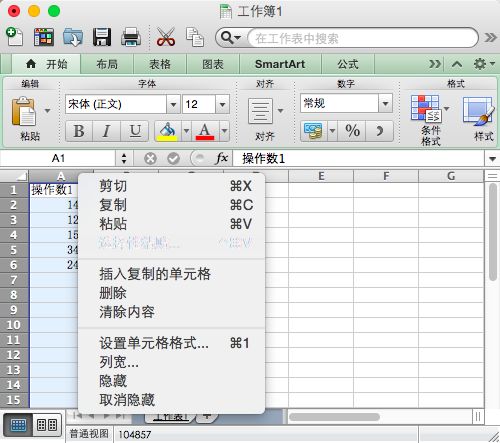Choose 复制 from the context menu

click(172, 205)
